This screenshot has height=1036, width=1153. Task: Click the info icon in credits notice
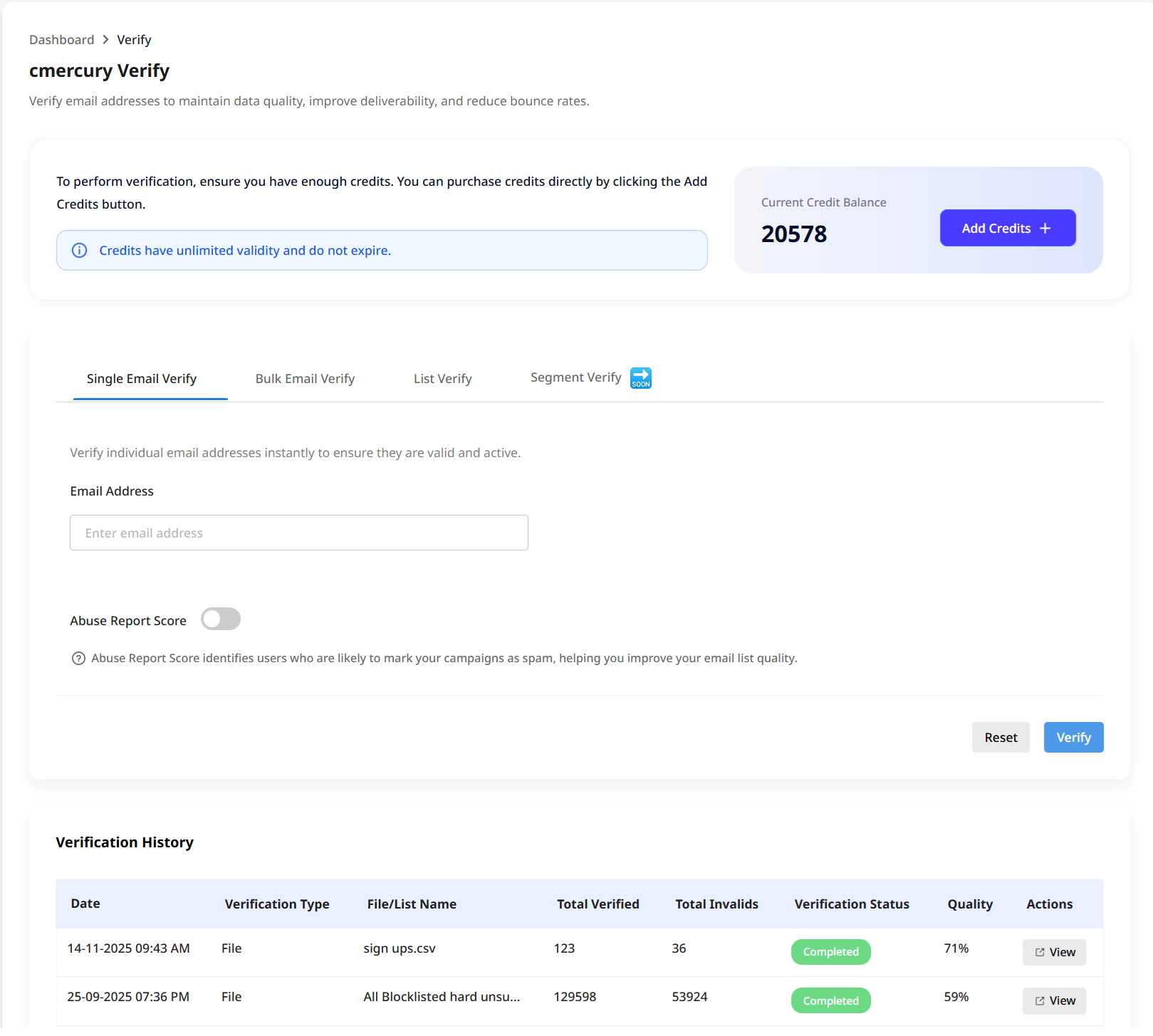pos(80,251)
